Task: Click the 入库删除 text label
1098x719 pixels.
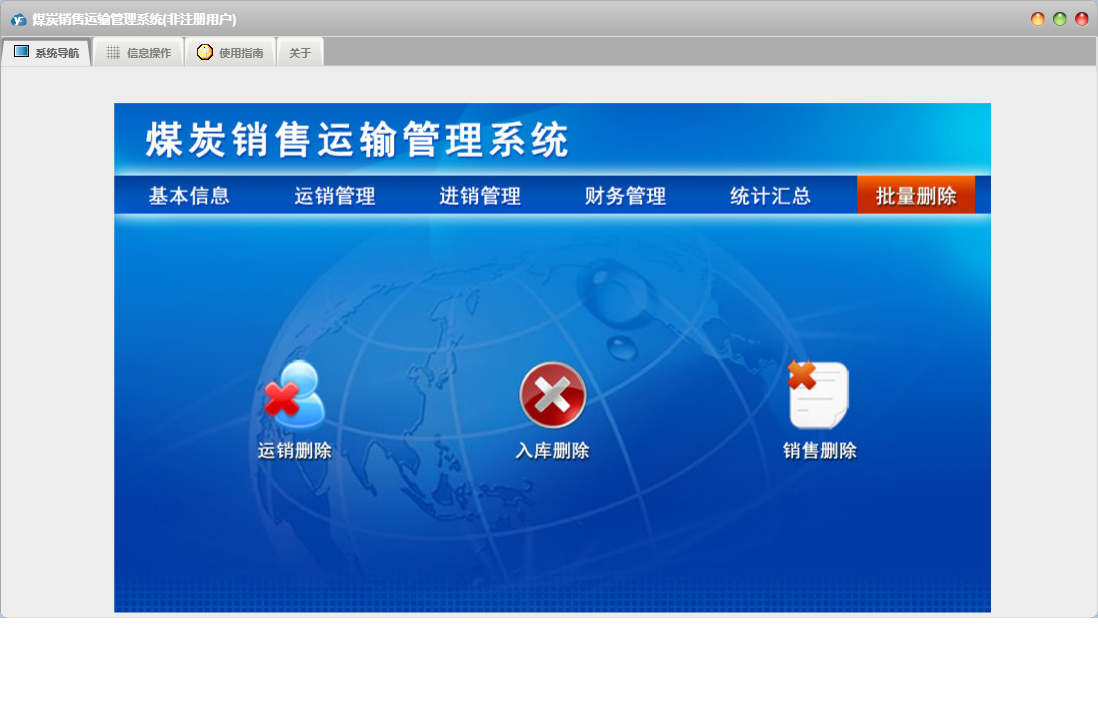Action: 553,451
